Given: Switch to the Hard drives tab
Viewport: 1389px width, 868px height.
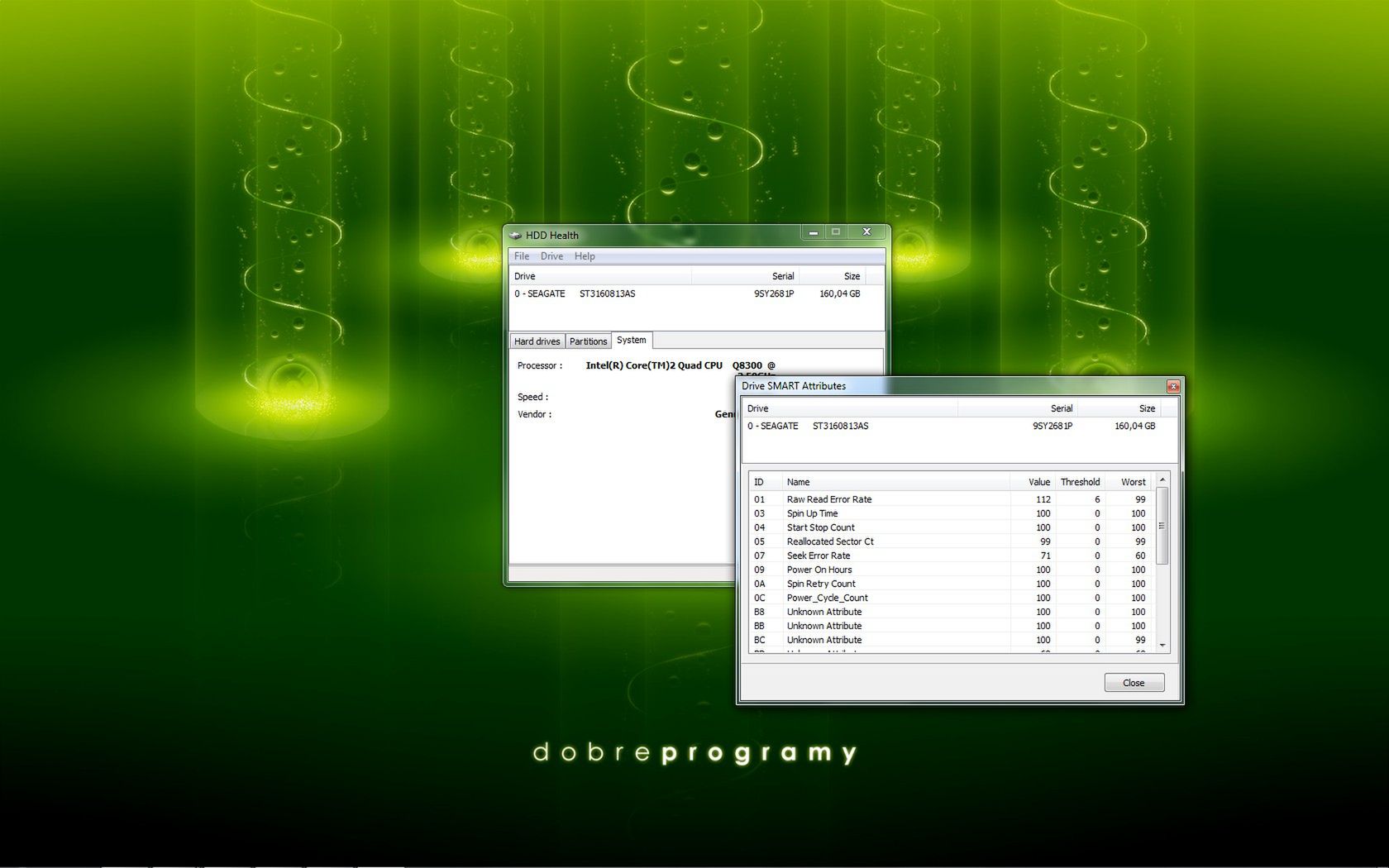Looking at the screenshot, I should (x=537, y=341).
